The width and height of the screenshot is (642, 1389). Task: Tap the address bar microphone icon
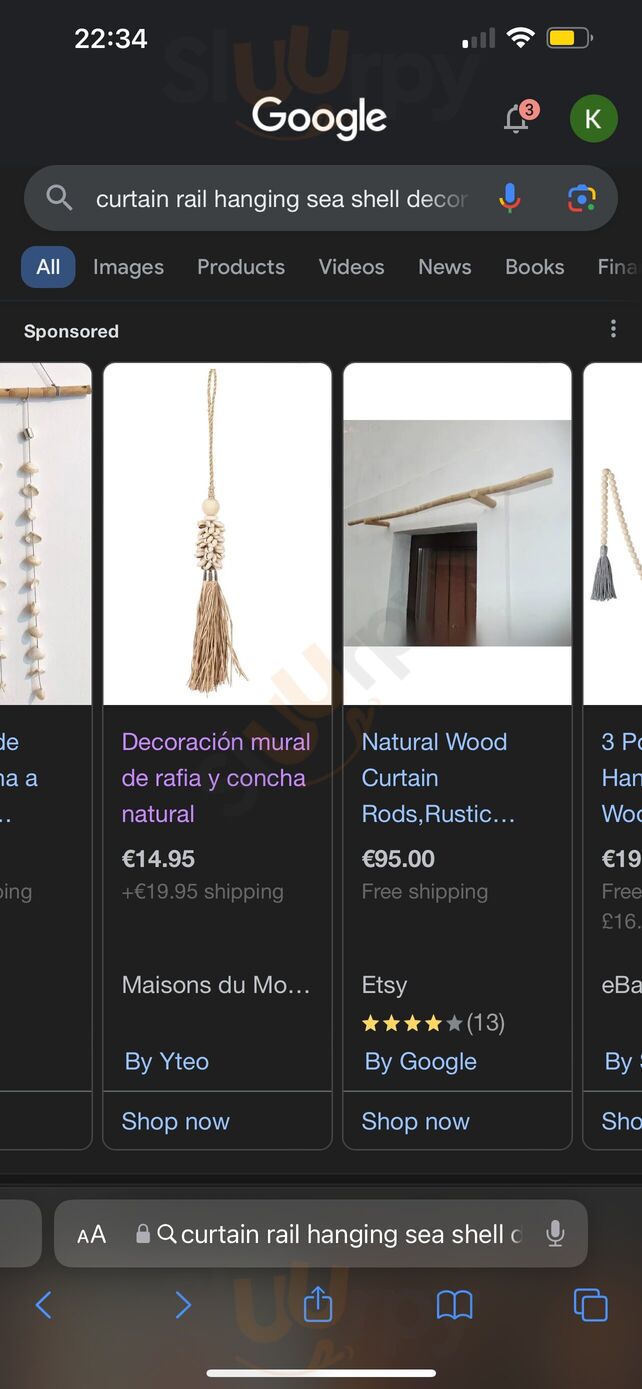tap(555, 1234)
